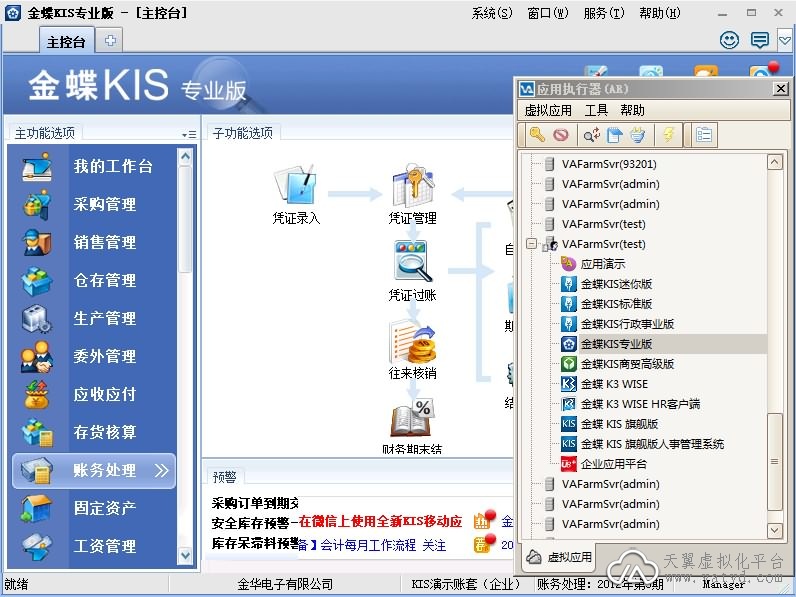Open the 系统(S) menu
The image size is (796, 597).
coord(491,13)
